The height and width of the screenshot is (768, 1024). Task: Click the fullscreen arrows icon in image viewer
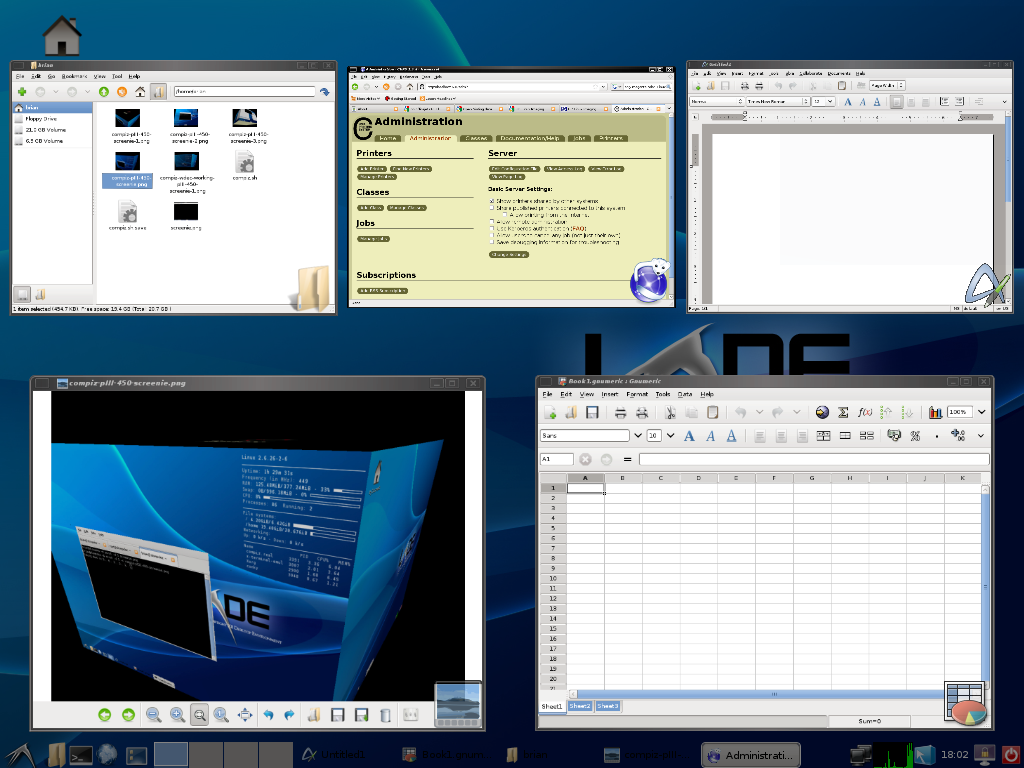244,714
